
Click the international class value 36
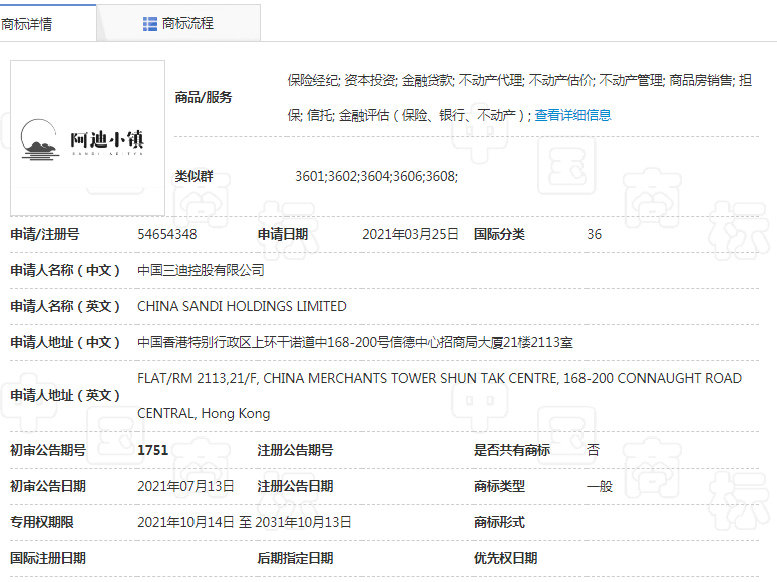click(595, 234)
